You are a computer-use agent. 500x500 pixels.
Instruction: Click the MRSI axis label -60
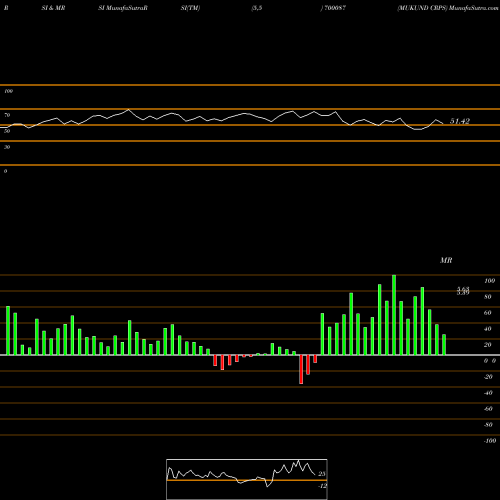(488, 409)
